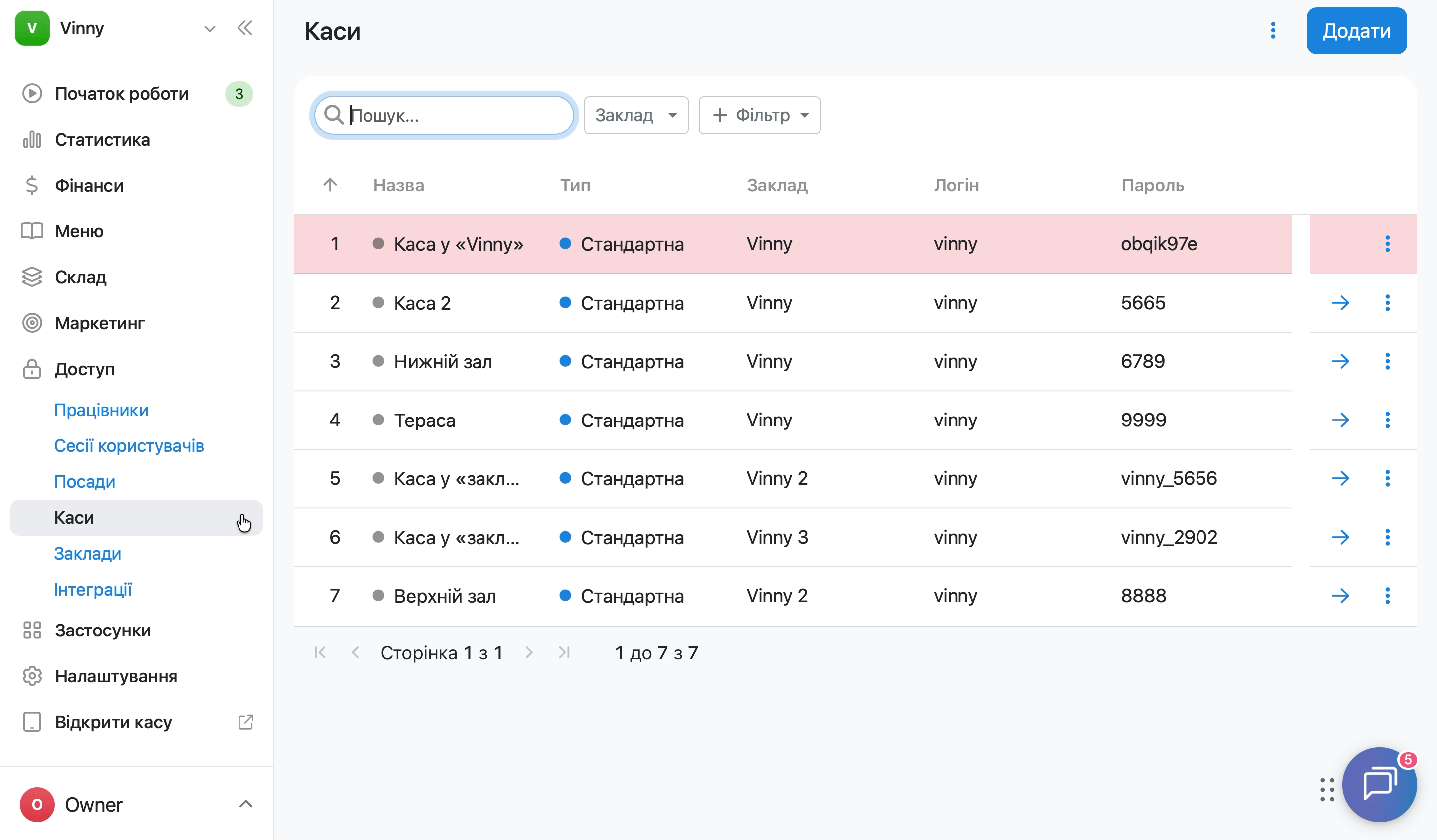Screen dimensions: 1437x840
Task: Click the drag handle dots beside chat
Action: [x=1327, y=789]
